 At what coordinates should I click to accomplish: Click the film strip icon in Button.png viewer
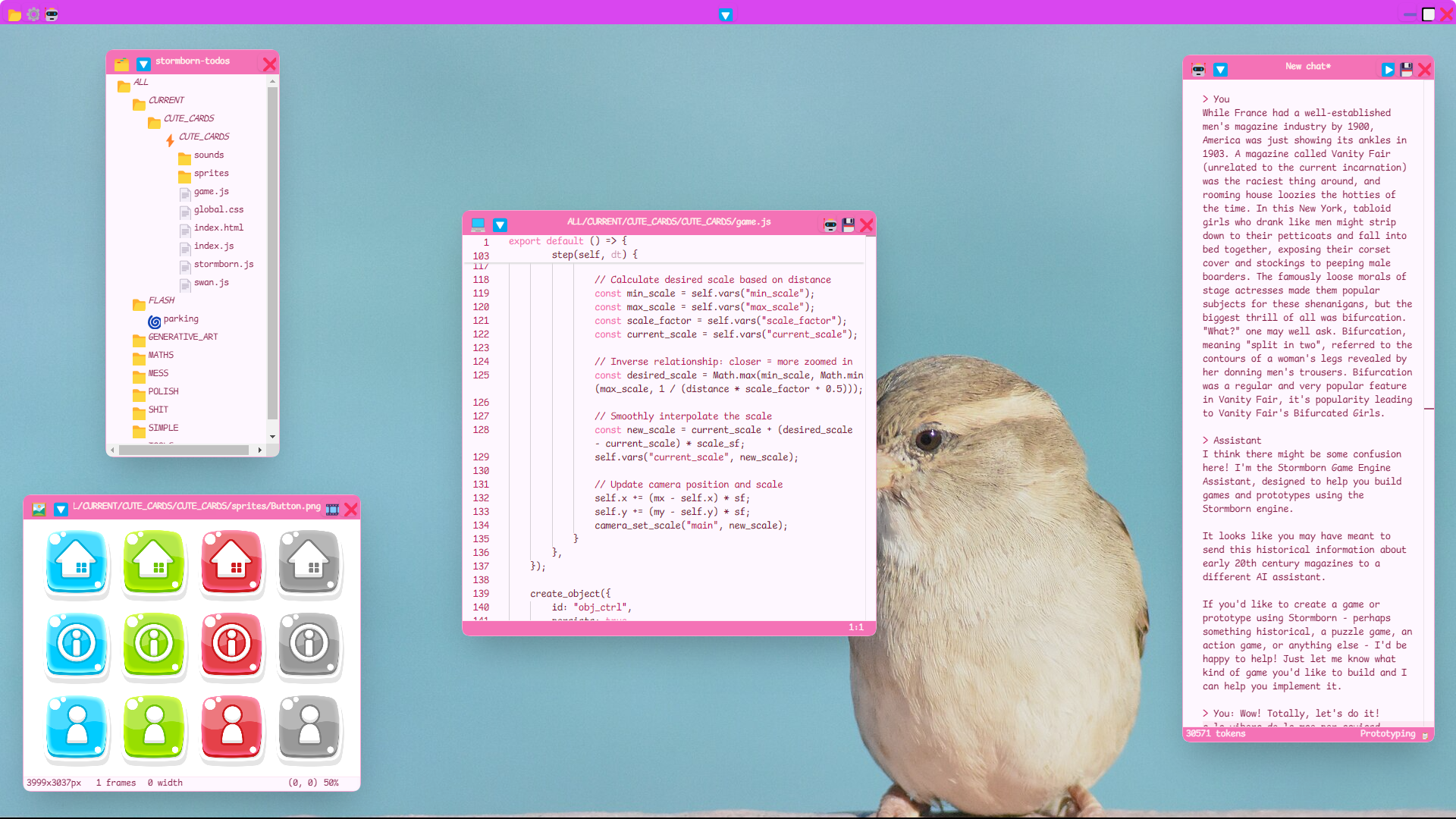[332, 510]
